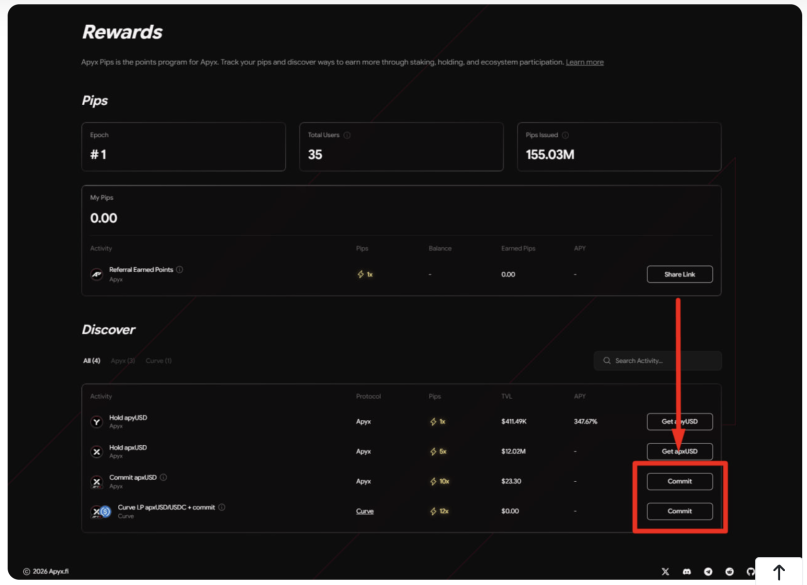Switch to the Curve filter tab
Screen dimensions: 807x585
pyautogui.click(x=157, y=361)
